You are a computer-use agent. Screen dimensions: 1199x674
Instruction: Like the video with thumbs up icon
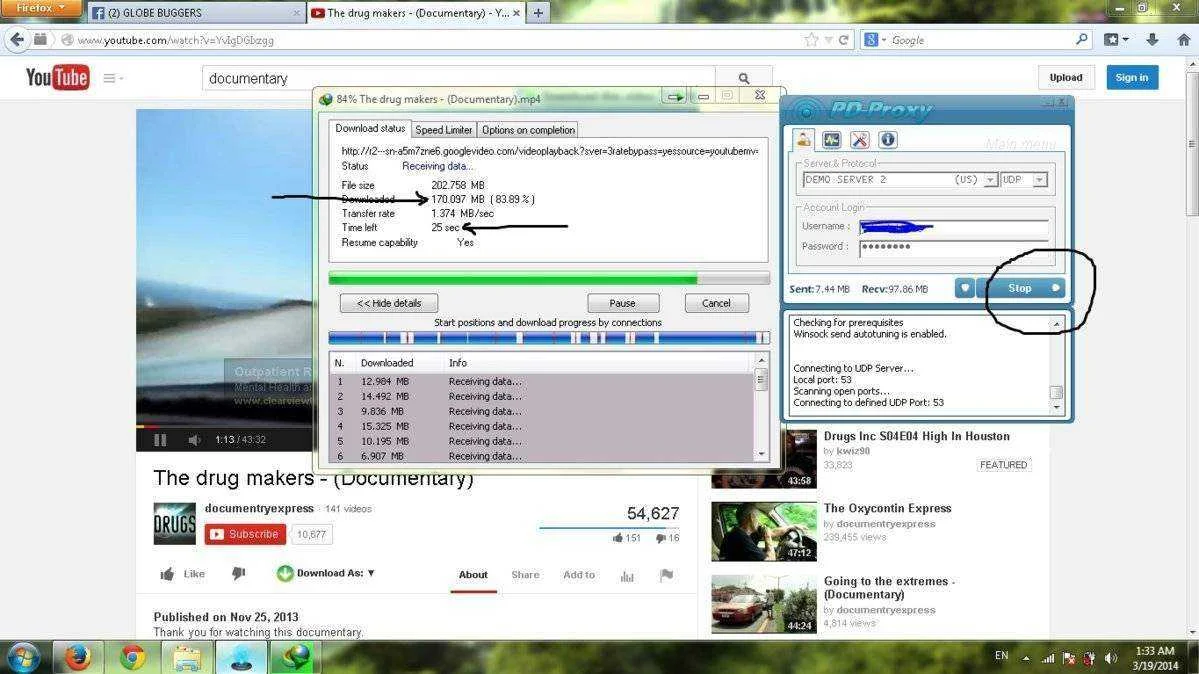coord(167,574)
